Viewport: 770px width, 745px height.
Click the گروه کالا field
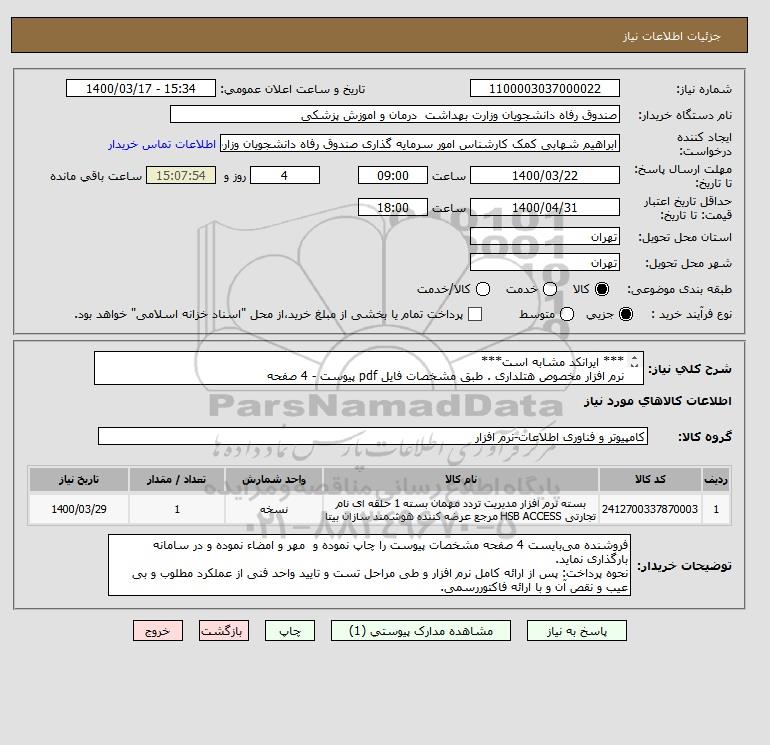click(x=373, y=436)
